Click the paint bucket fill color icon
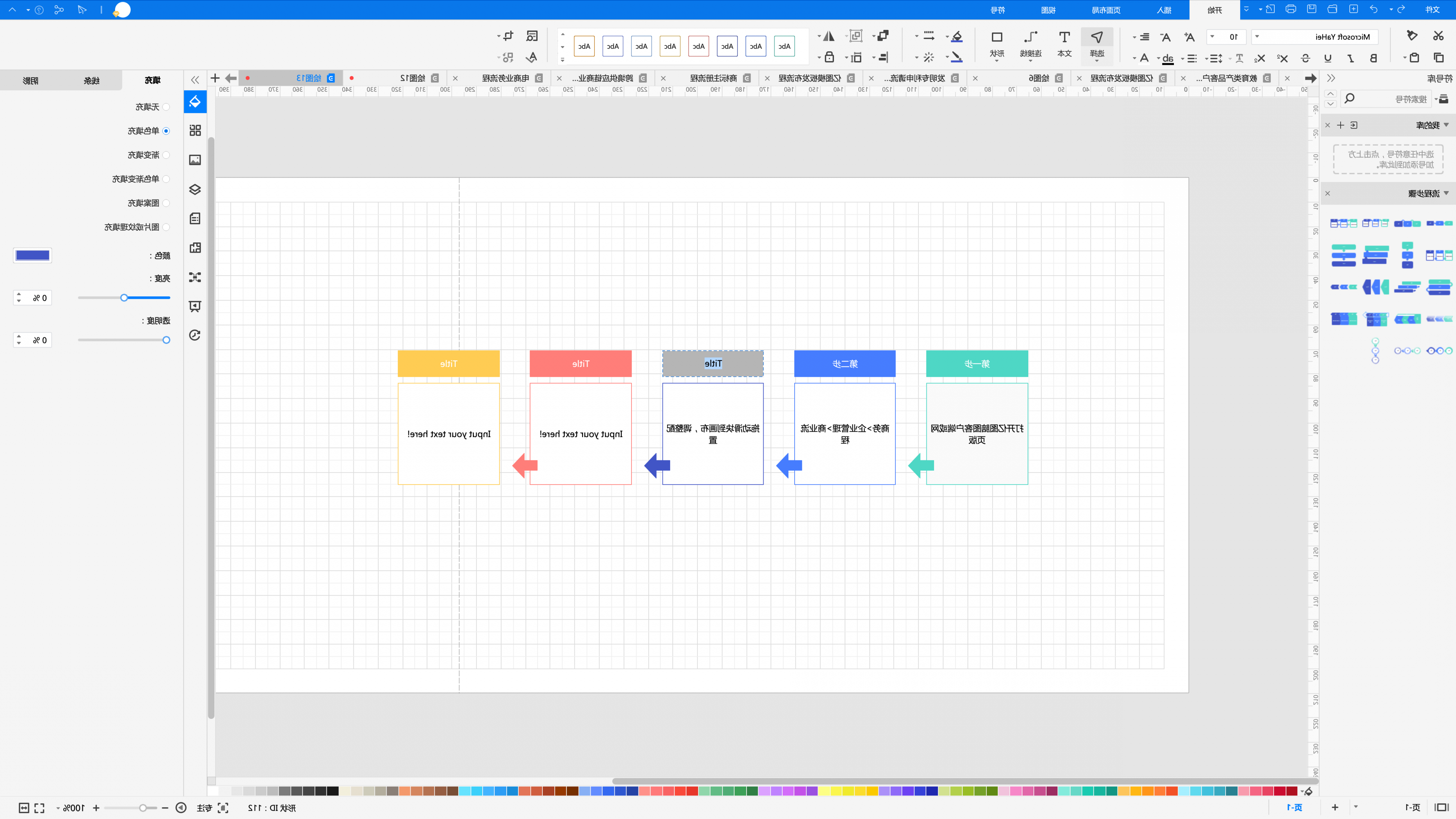Image resolution: width=1456 pixels, height=819 pixels. pyautogui.click(x=957, y=36)
